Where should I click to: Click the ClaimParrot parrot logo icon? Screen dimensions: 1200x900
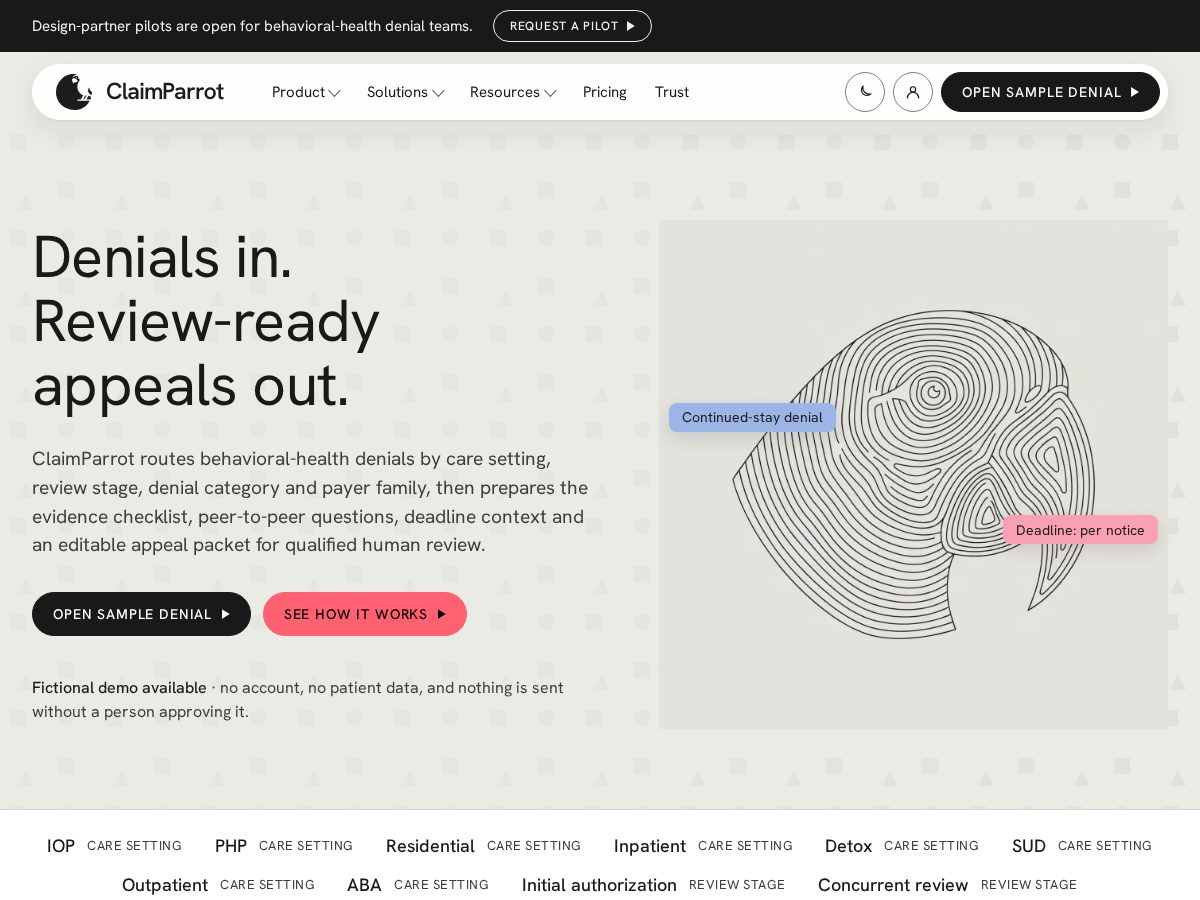point(74,92)
